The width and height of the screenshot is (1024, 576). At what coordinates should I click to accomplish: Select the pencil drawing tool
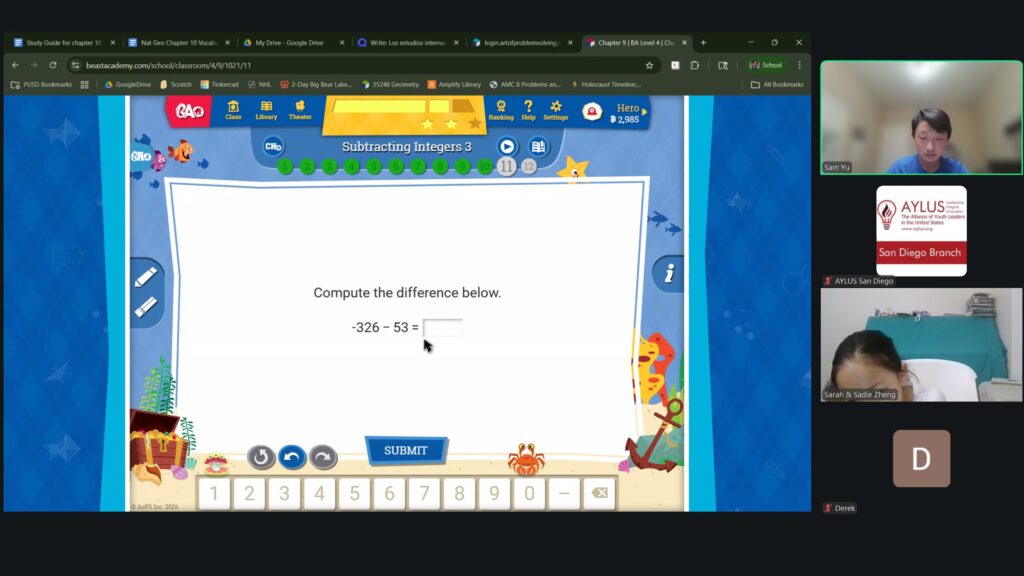point(146,277)
